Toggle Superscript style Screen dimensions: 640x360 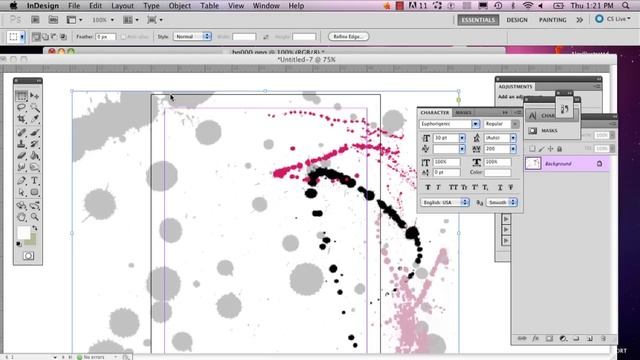pos(475,187)
